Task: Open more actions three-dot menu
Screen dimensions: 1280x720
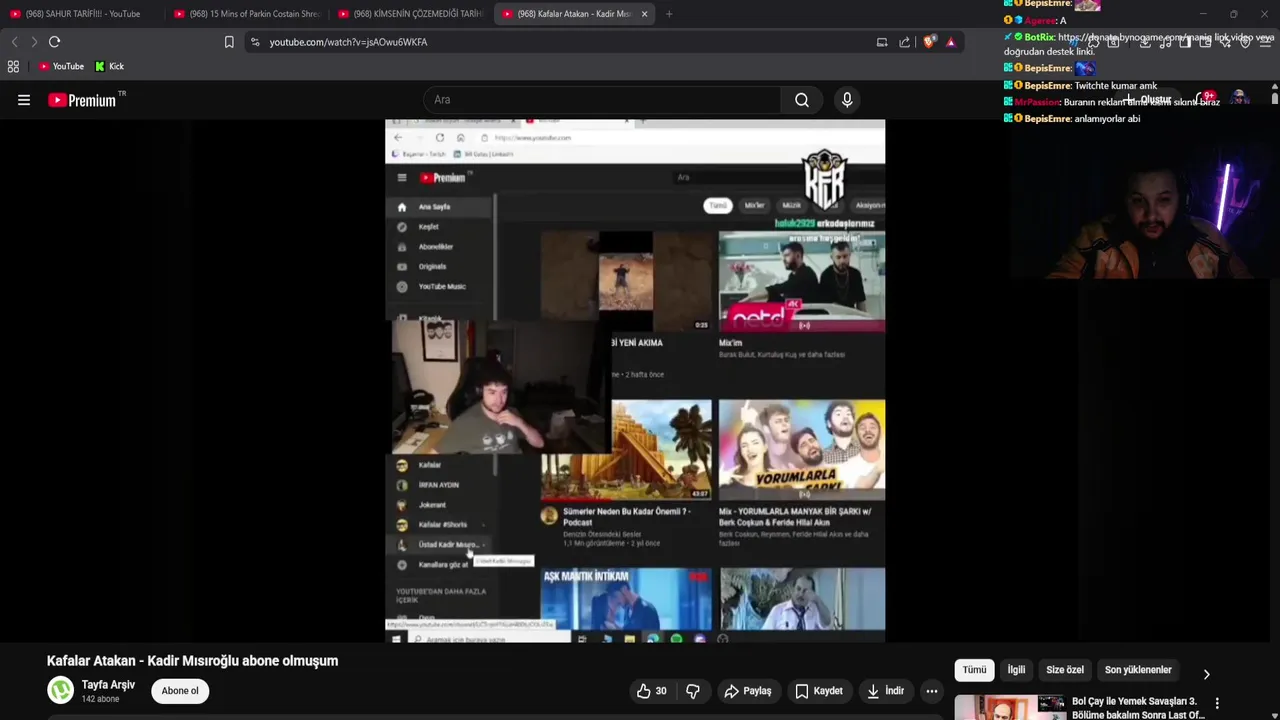Action: pos(932,691)
